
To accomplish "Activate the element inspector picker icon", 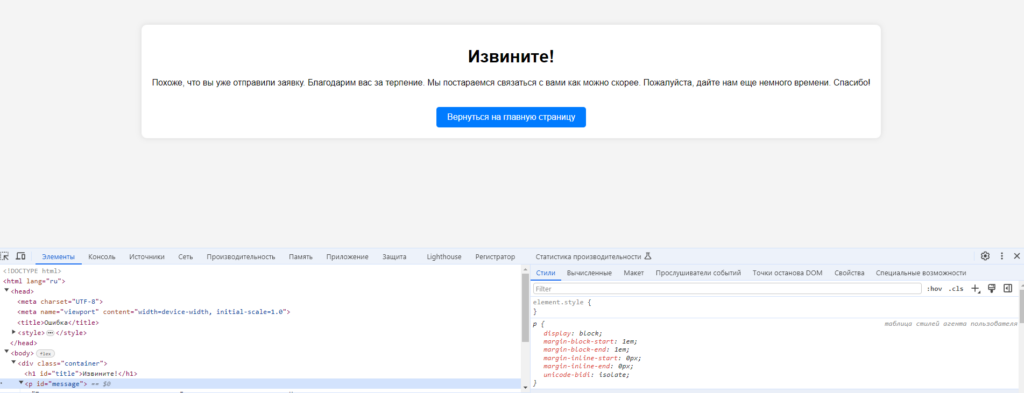I will click(5, 257).
